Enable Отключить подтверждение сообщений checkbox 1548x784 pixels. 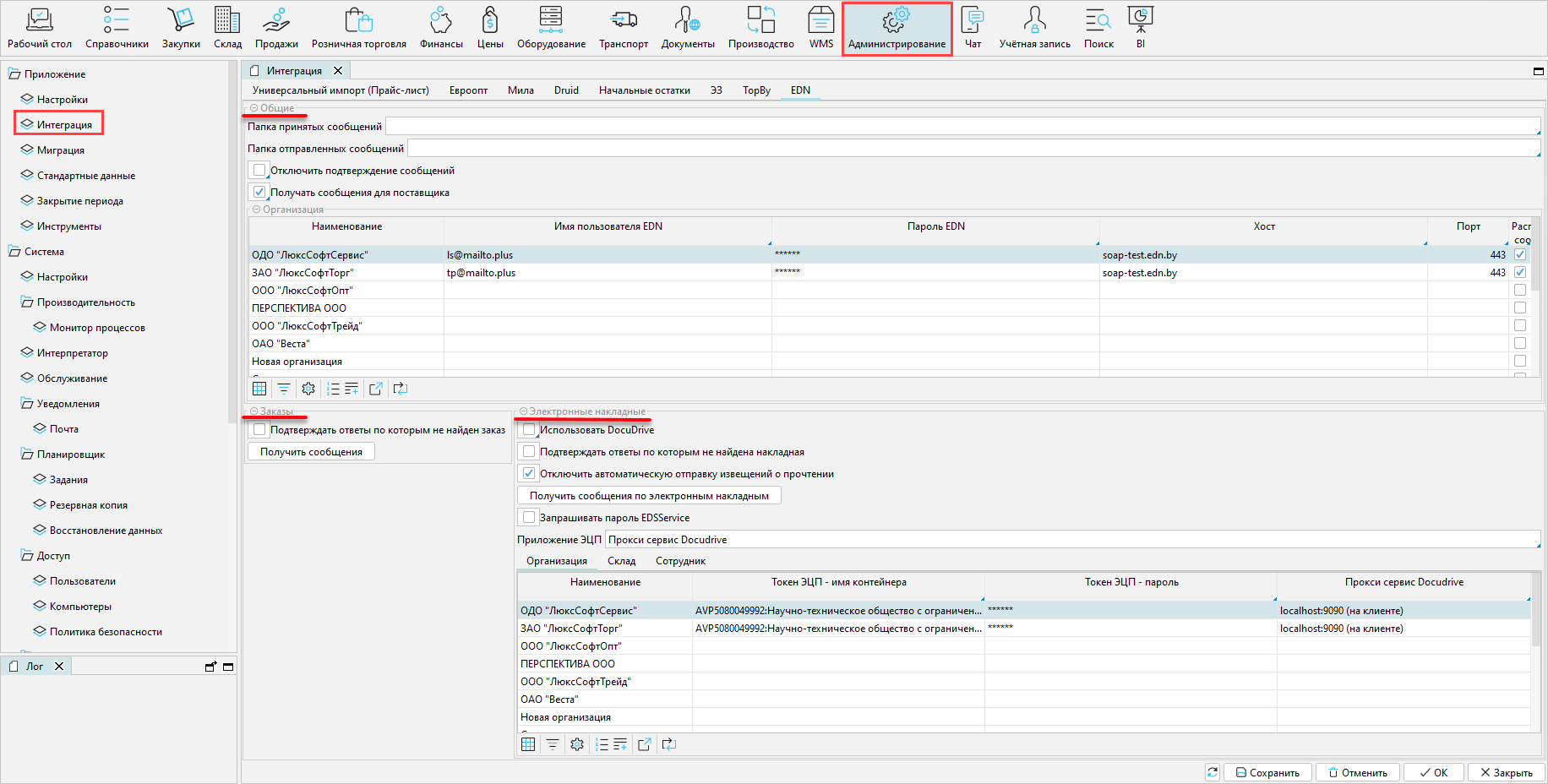point(259,171)
